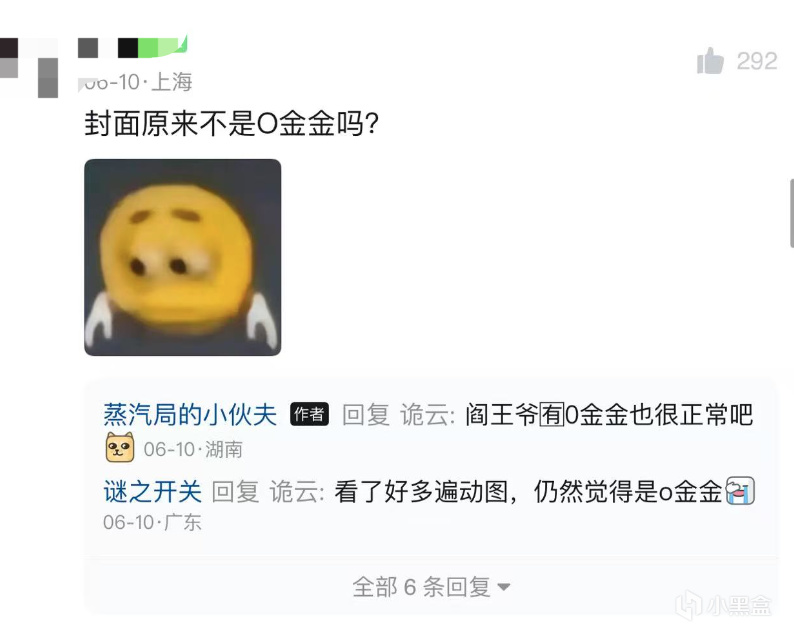Click 诡云 mention in first reply
This screenshot has height=636, width=794.
[424, 415]
